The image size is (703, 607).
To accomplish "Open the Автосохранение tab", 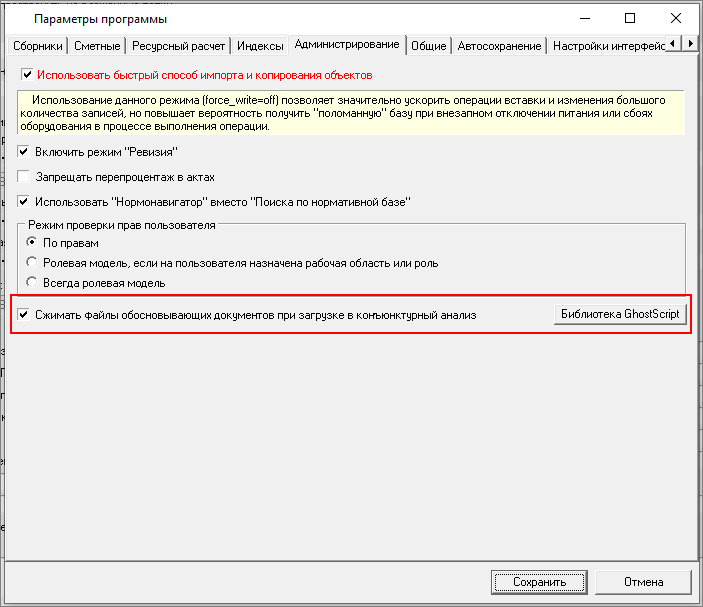I will point(499,46).
